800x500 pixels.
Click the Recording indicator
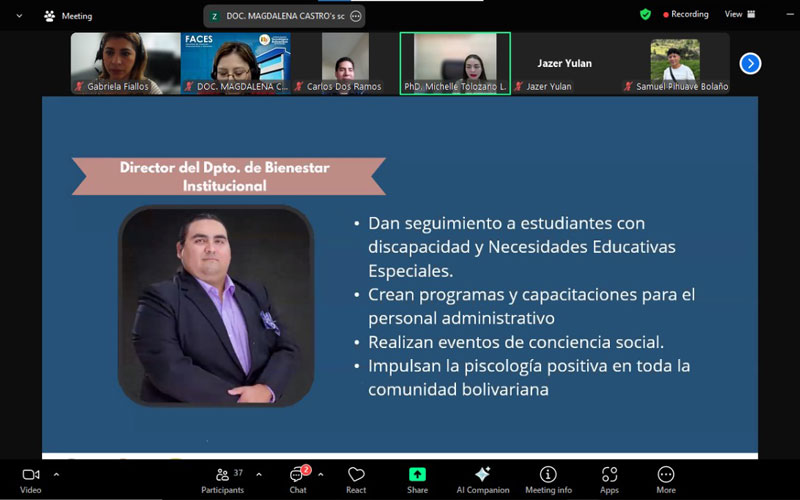click(x=683, y=15)
